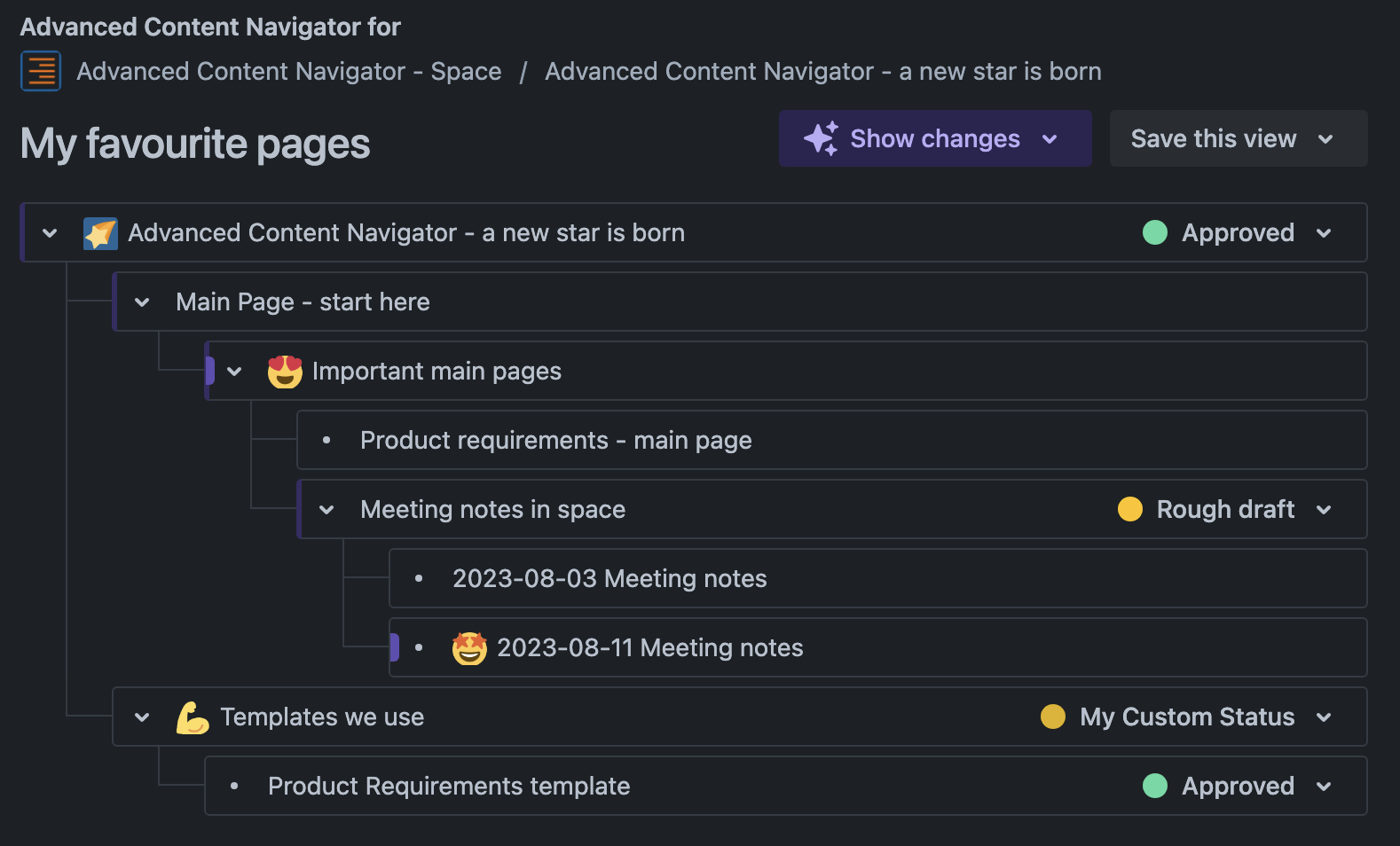Click the Show changes button
The width and height of the screenshot is (1400, 846).
934,139
